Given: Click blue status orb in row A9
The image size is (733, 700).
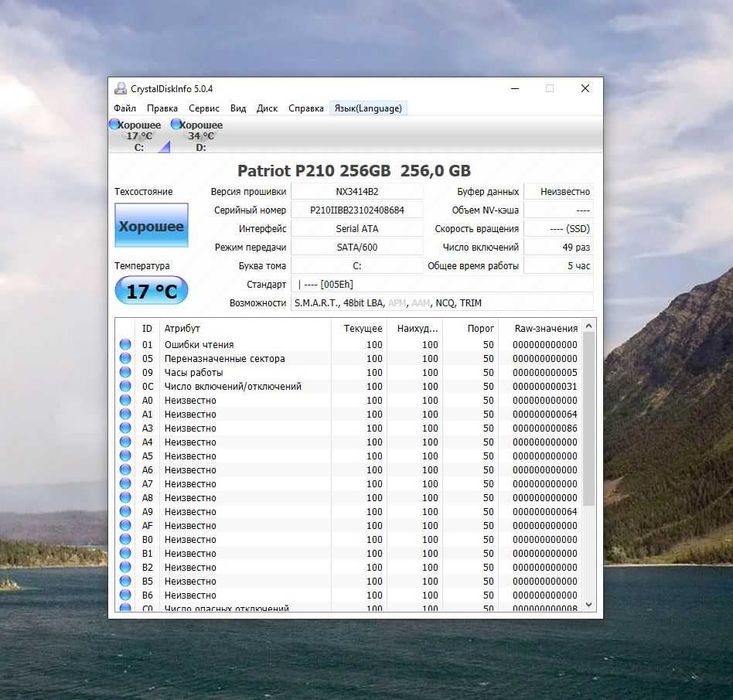Looking at the screenshot, I should 125,512.
